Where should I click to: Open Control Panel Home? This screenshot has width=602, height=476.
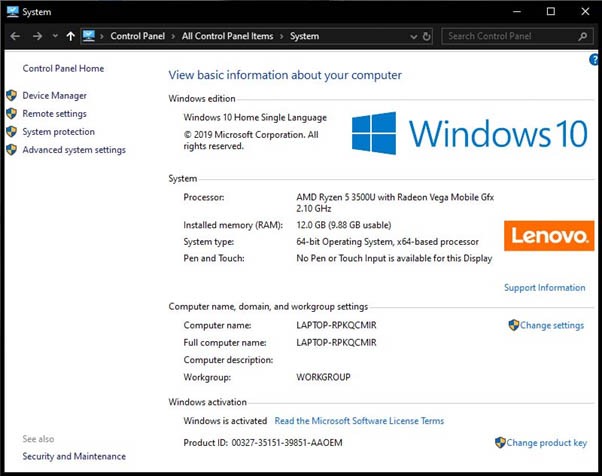point(63,68)
